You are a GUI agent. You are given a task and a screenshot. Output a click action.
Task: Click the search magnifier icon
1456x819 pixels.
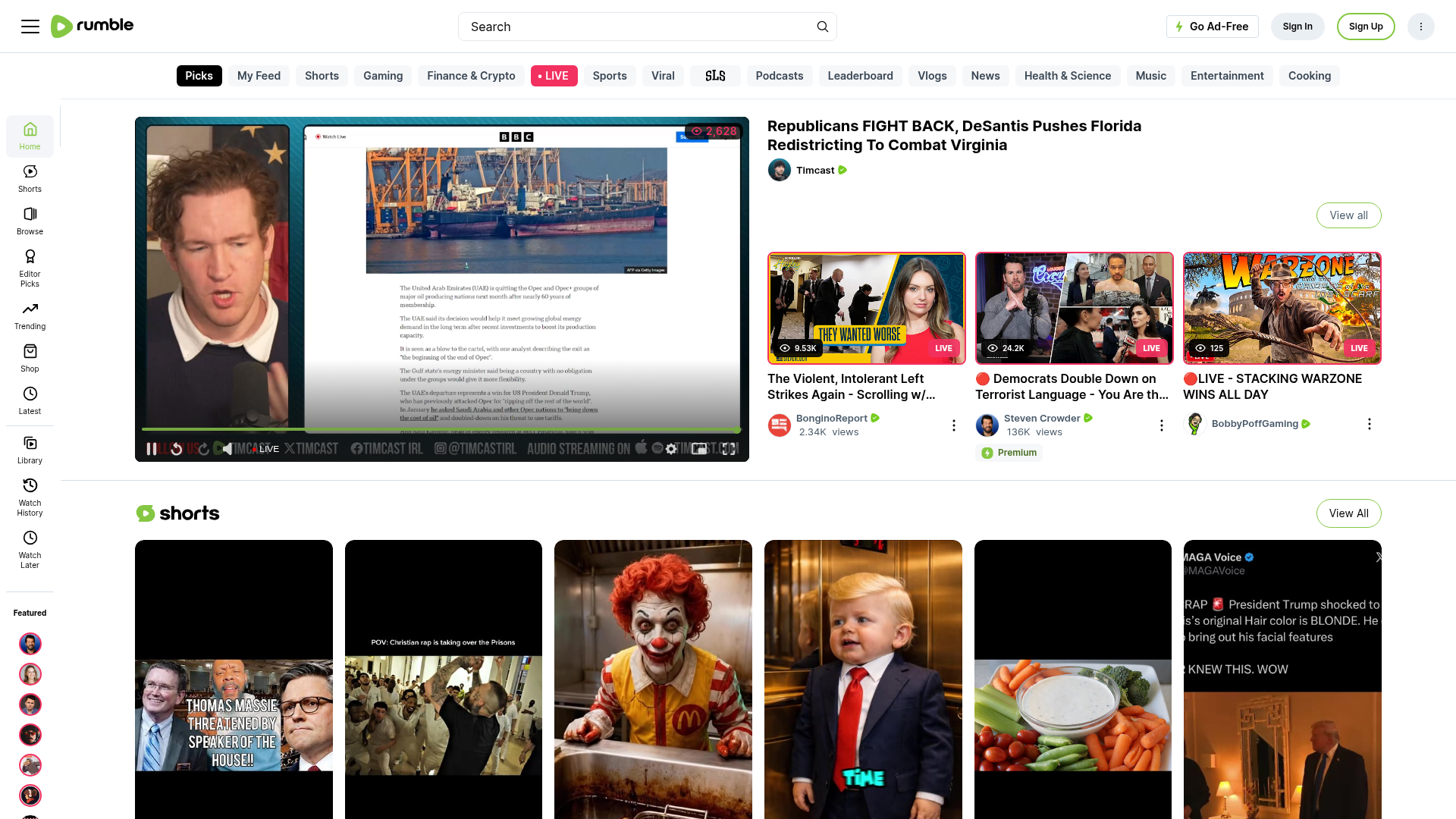point(823,27)
